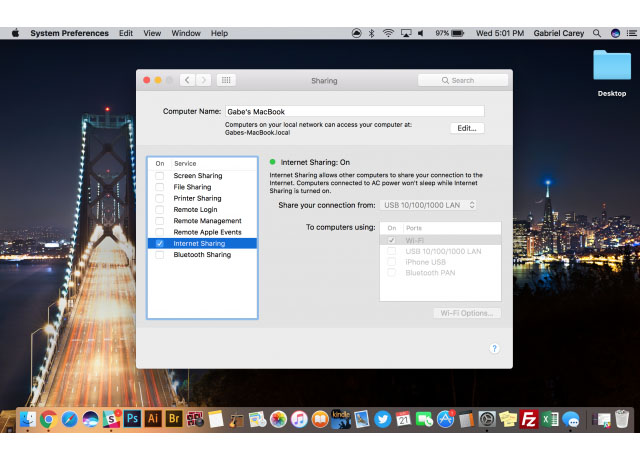
Task: Open the Desktop folder icon
Action: pyautogui.click(x=611, y=69)
